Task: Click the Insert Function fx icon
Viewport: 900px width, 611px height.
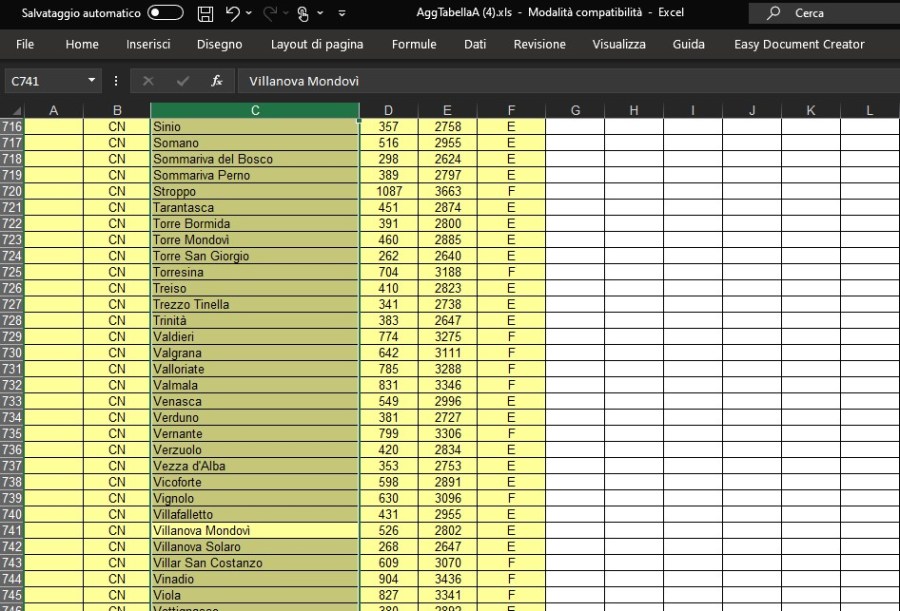Action: [x=216, y=81]
